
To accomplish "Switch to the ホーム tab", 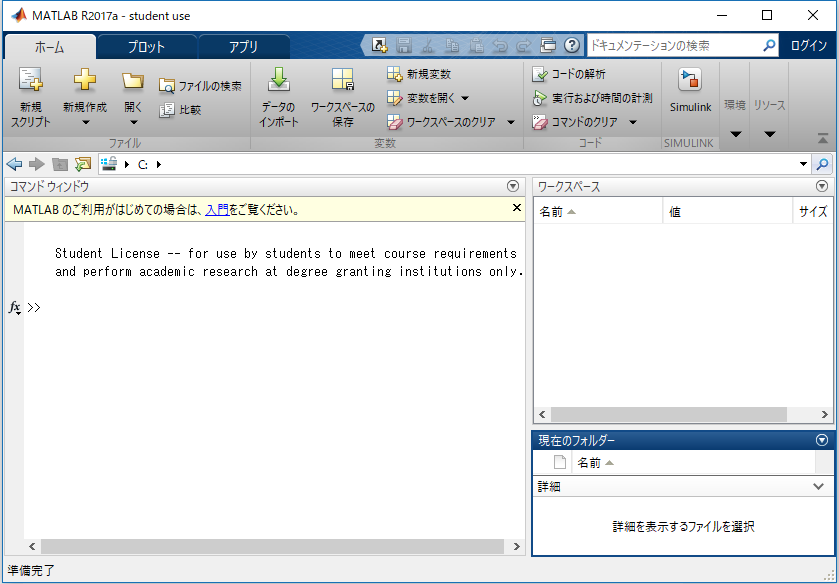I will [50, 47].
